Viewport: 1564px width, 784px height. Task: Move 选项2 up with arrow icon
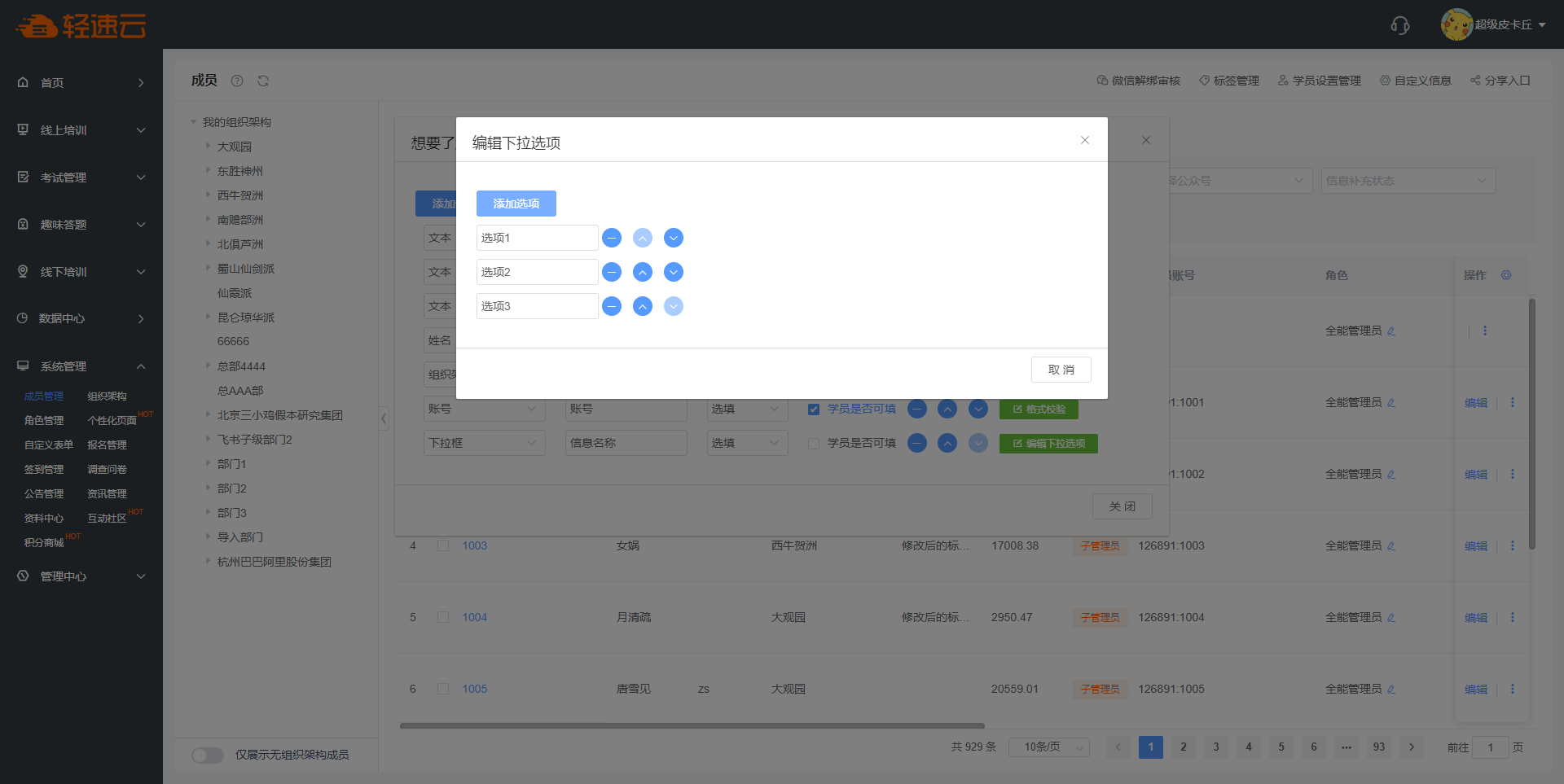(643, 272)
